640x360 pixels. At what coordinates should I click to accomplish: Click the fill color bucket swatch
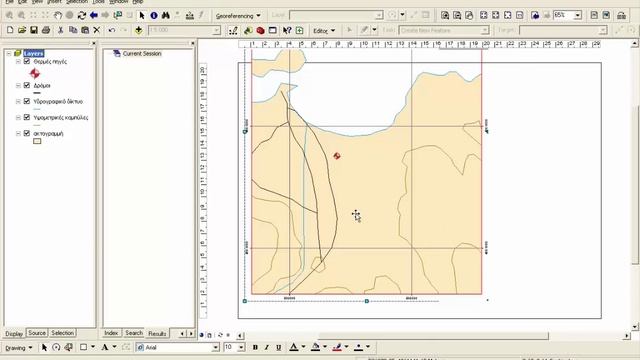coord(316,347)
